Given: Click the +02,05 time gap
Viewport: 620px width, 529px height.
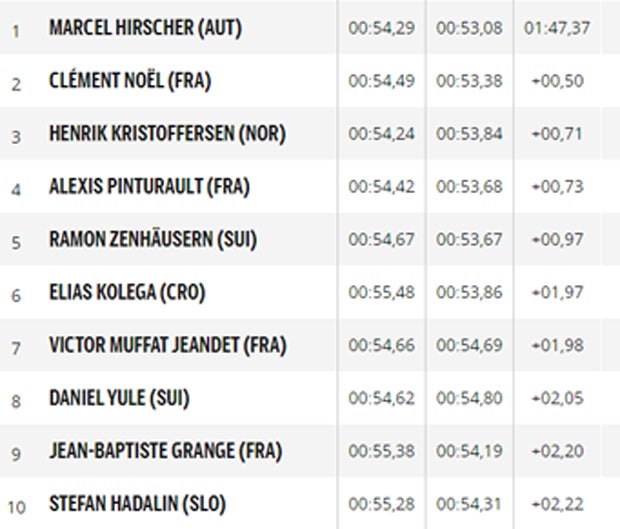Looking at the screenshot, I should pyautogui.click(x=558, y=398).
